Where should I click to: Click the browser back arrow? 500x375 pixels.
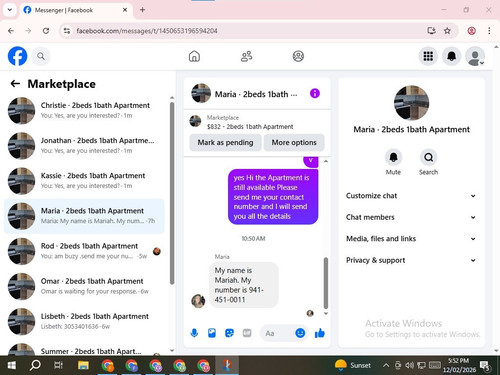11,31
